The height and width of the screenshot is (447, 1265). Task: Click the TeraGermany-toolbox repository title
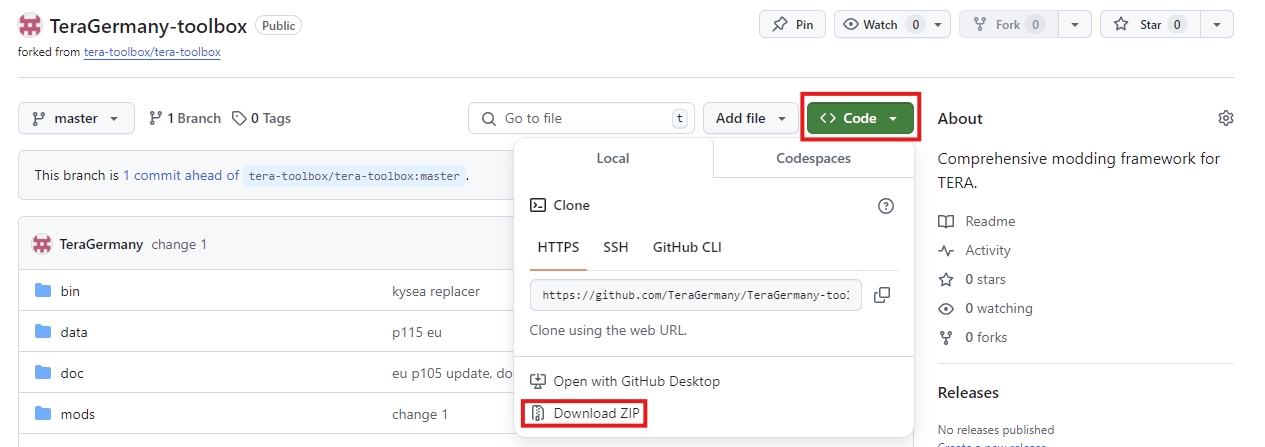pyautogui.click(x=148, y=26)
